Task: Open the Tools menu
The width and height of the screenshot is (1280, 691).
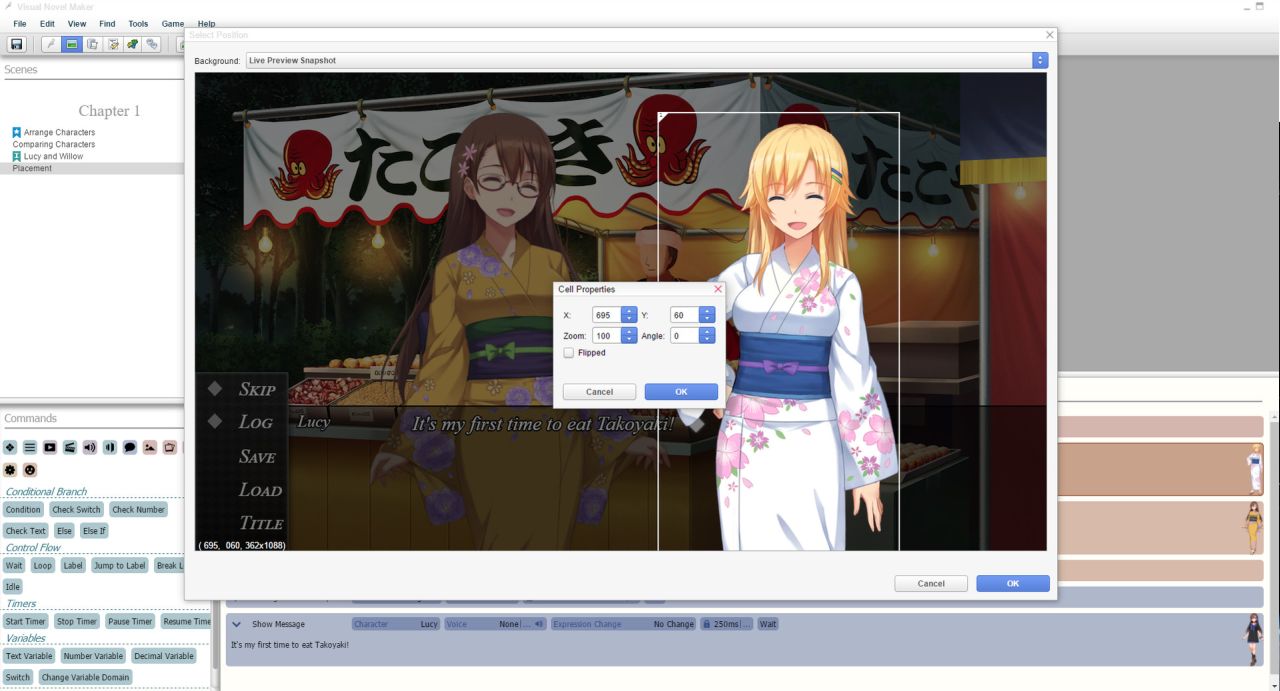Action: 138,24
